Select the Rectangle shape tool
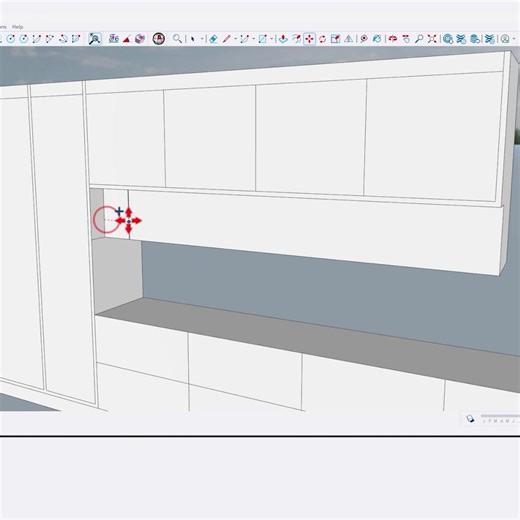520x520 pixels. click(263, 39)
